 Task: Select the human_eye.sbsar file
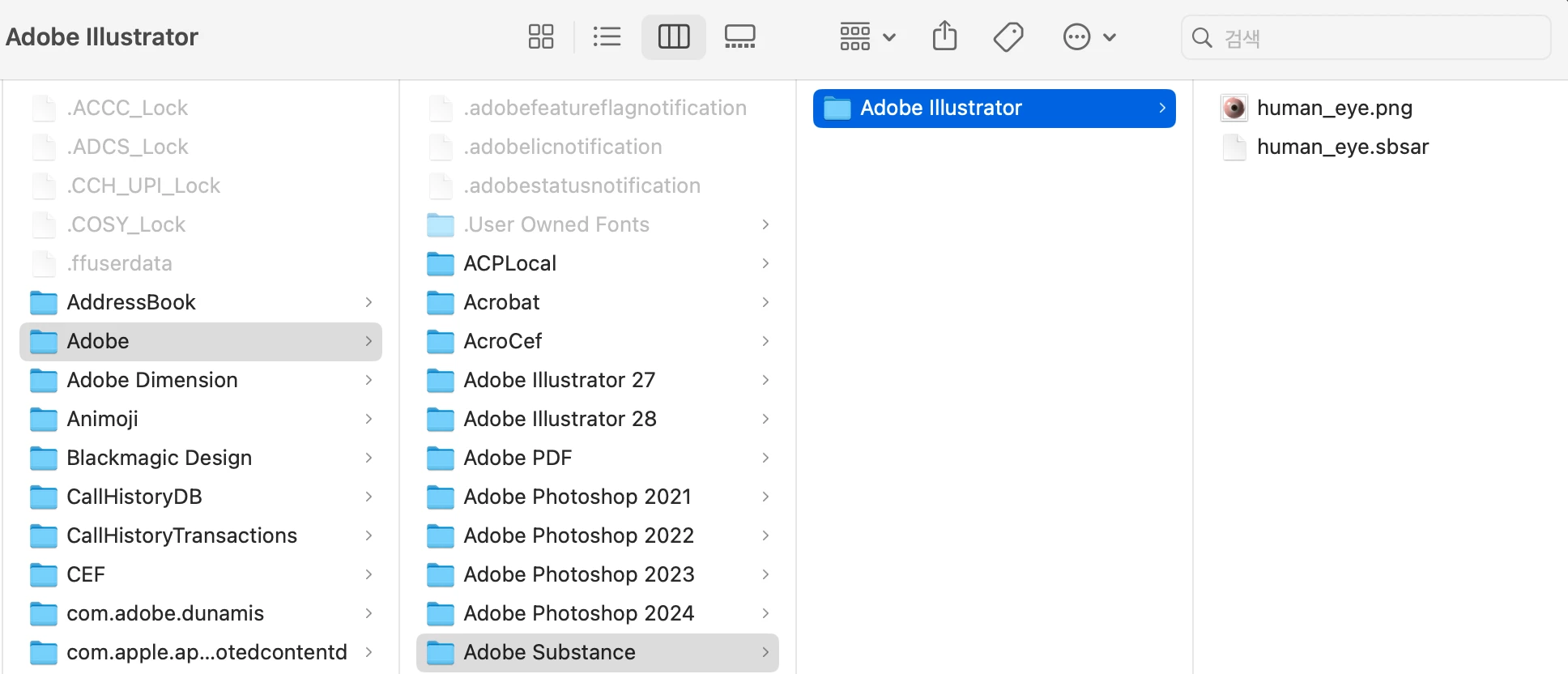[x=1324, y=147]
